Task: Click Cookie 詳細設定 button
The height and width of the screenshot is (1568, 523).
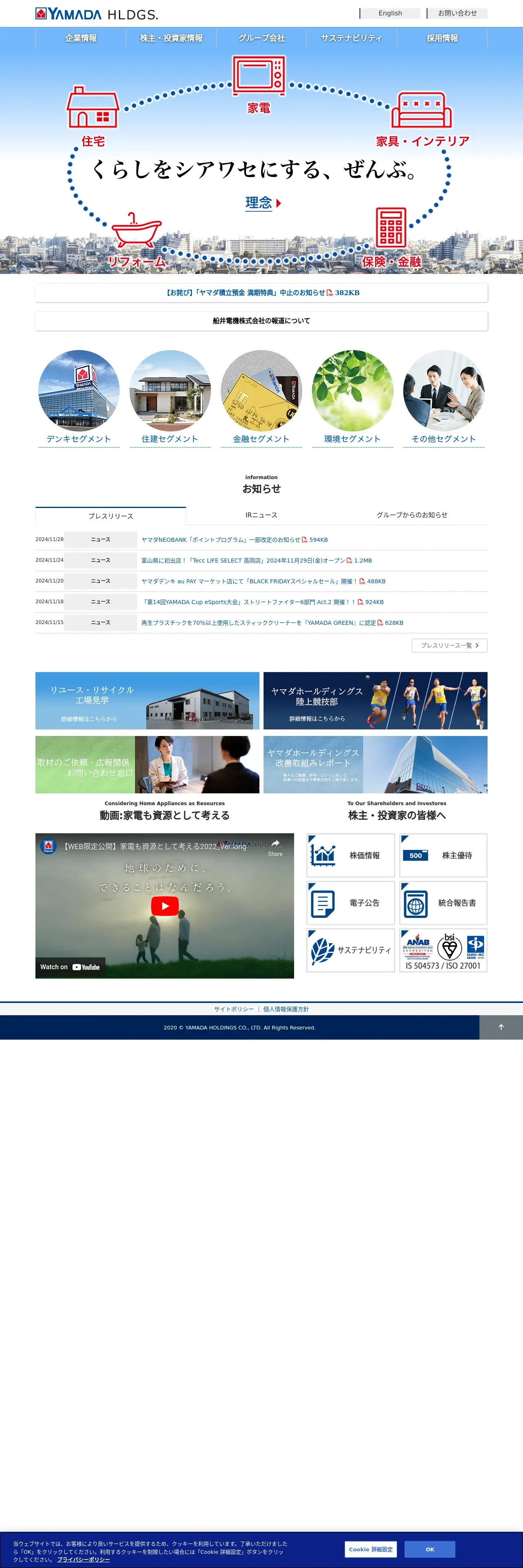Action: pos(371,1549)
